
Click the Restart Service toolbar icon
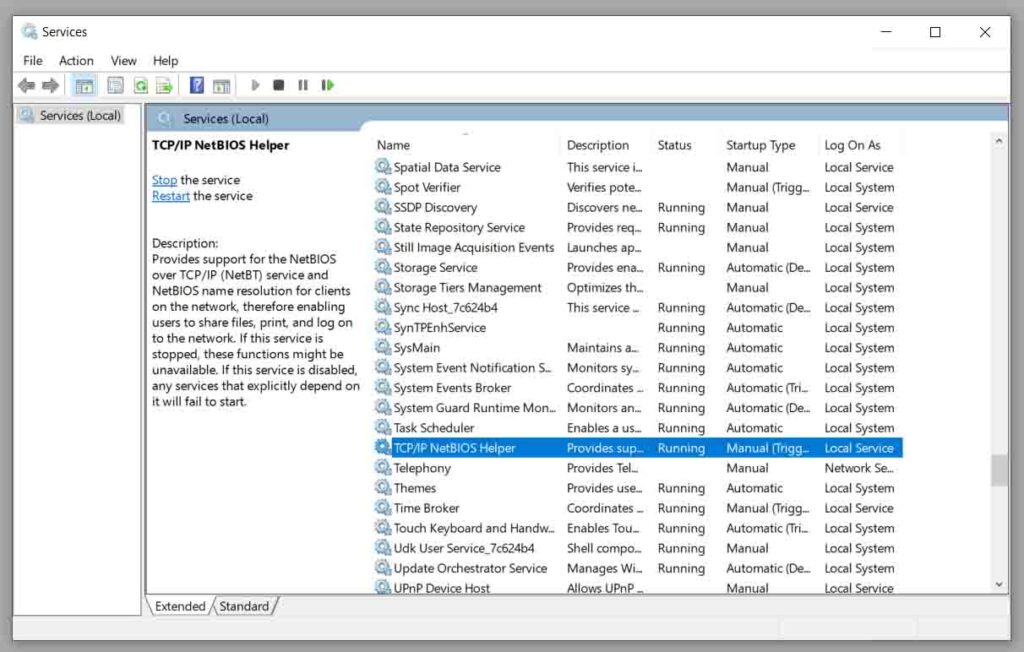(x=328, y=85)
